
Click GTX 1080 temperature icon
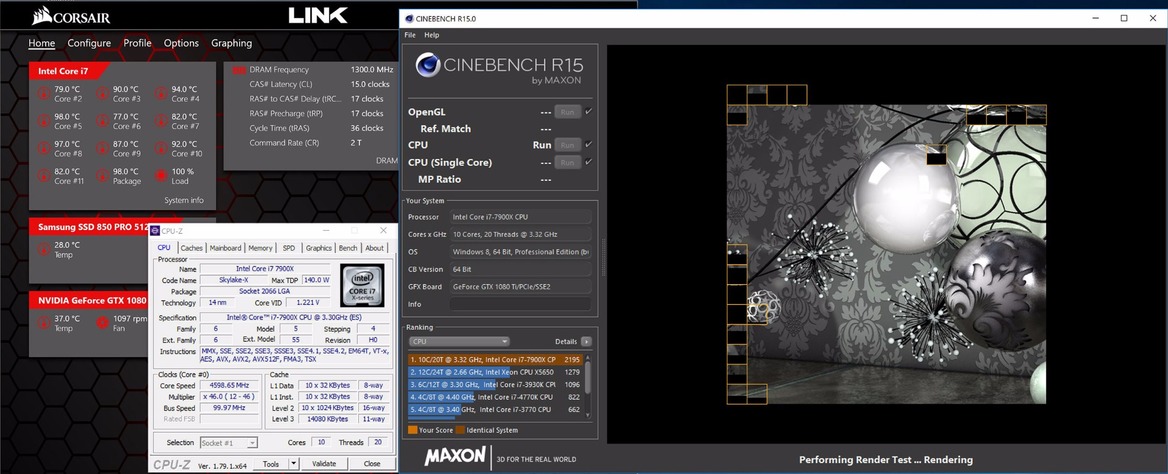(x=44, y=323)
